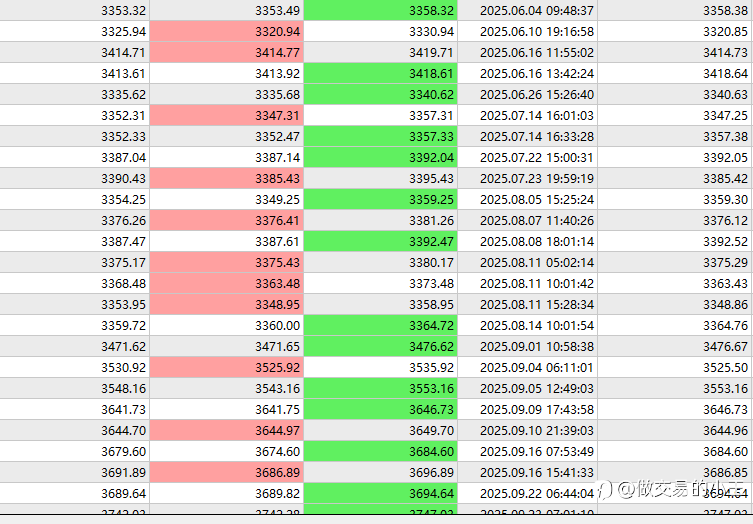The image size is (753, 524).
Task: Select timestamp 2025.09.10 21:39:03
Action: click(537, 430)
